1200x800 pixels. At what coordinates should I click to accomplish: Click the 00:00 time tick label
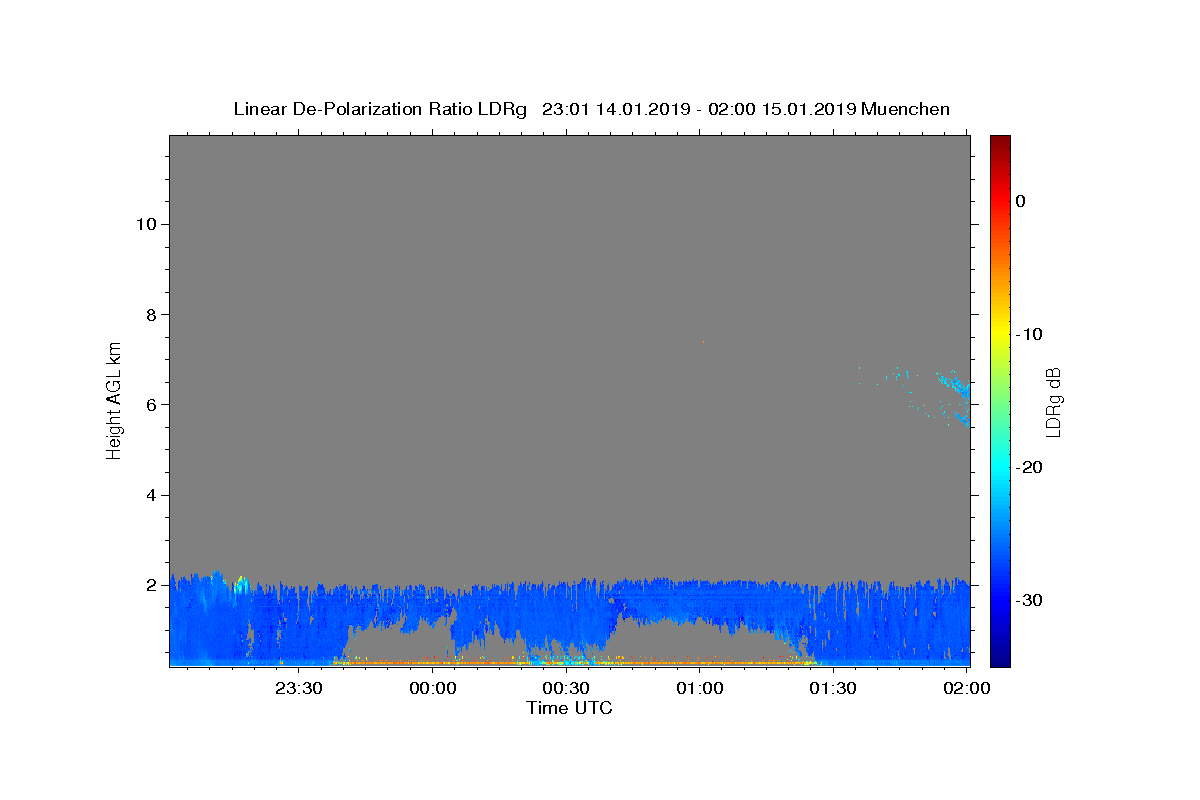coord(433,688)
